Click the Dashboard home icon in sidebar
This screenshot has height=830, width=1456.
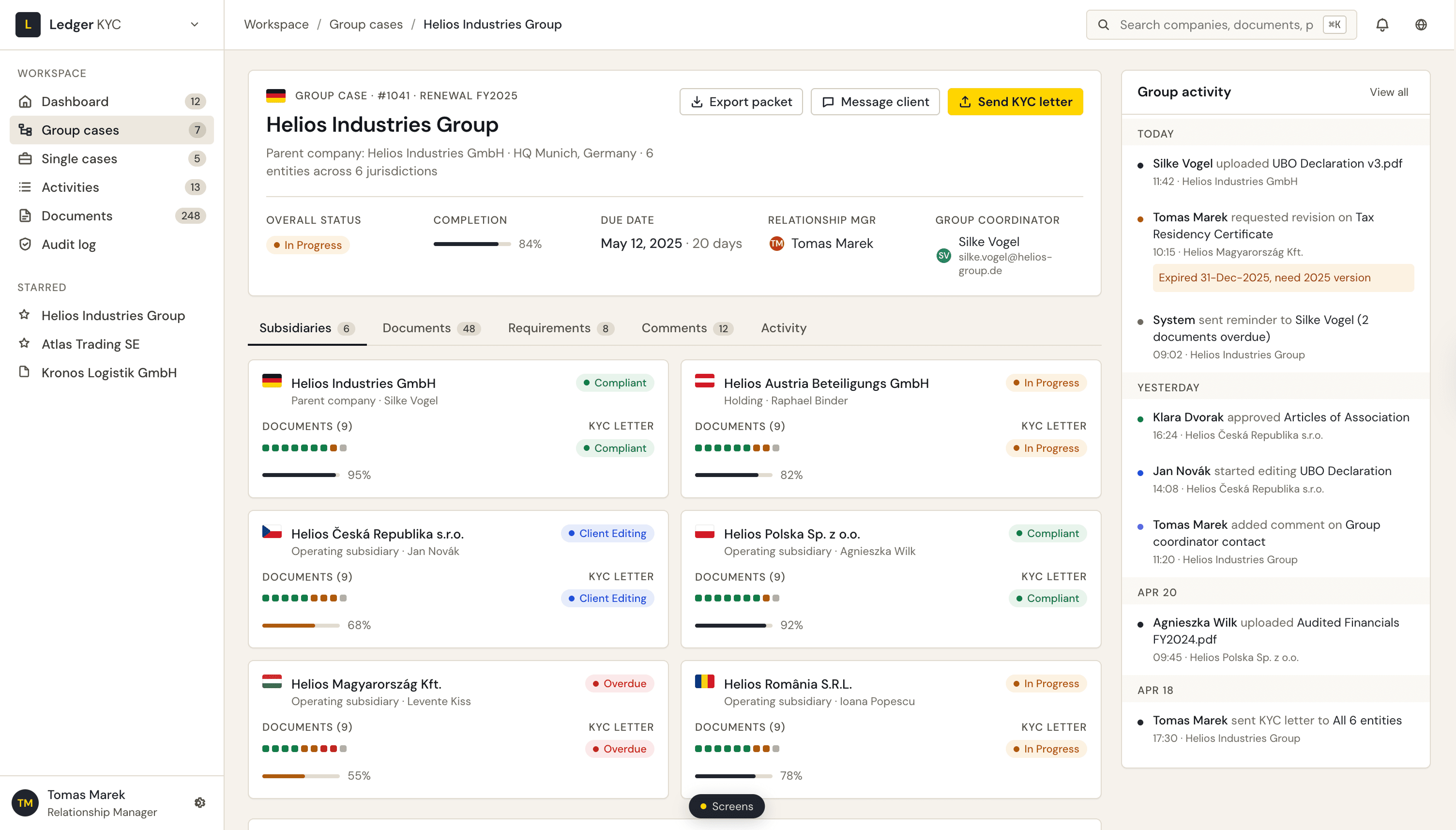click(25, 102)
